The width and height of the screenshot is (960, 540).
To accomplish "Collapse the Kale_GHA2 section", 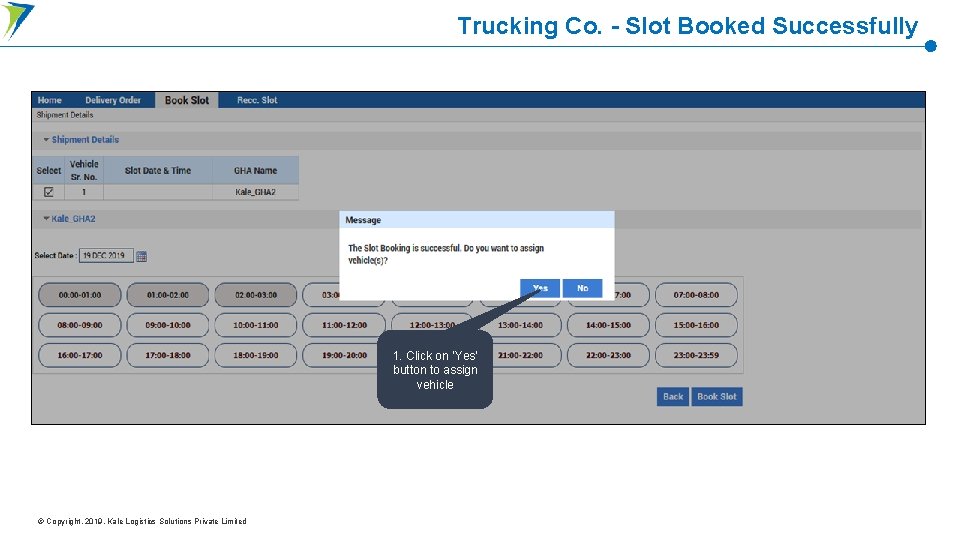I will (46, 219).
